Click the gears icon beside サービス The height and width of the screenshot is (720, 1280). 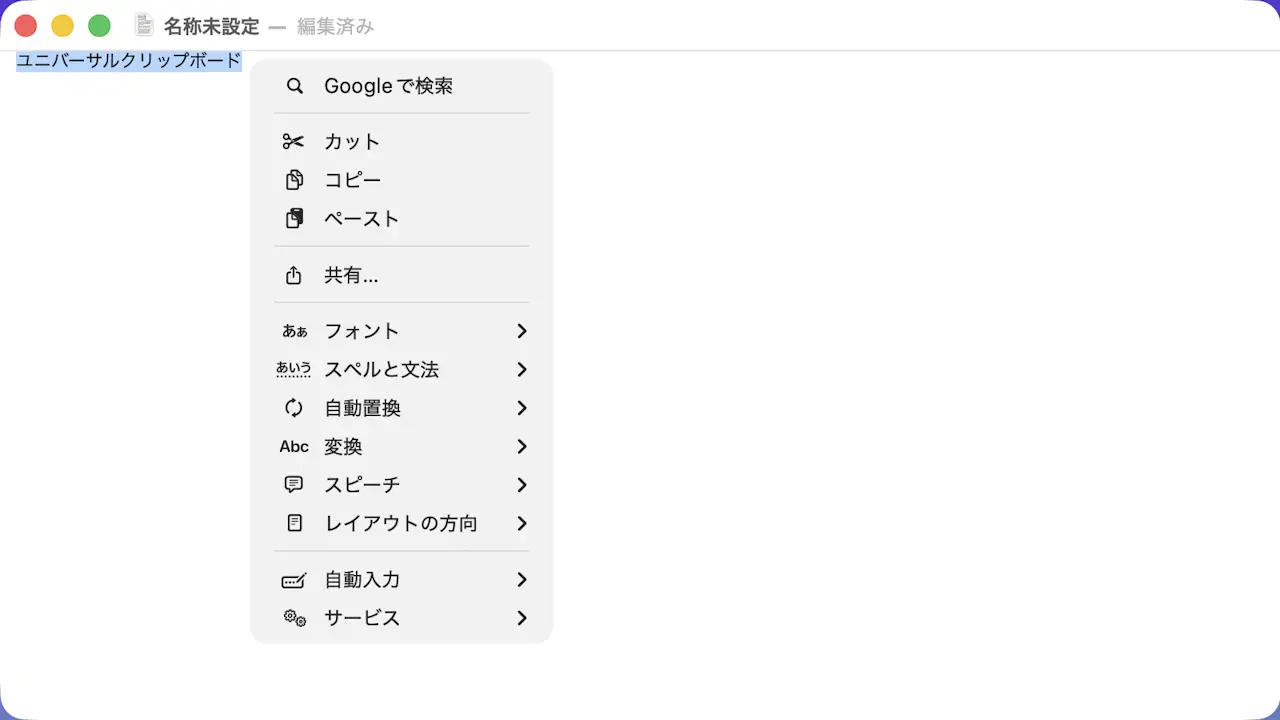pyautogui.click(x=293, y=618)
